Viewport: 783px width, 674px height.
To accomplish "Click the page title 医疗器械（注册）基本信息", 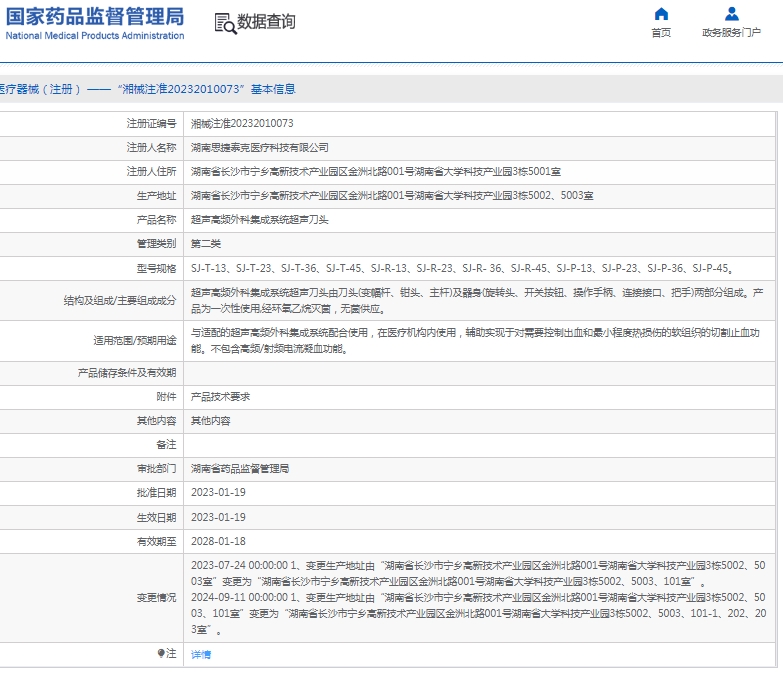I will pos(147,89).
